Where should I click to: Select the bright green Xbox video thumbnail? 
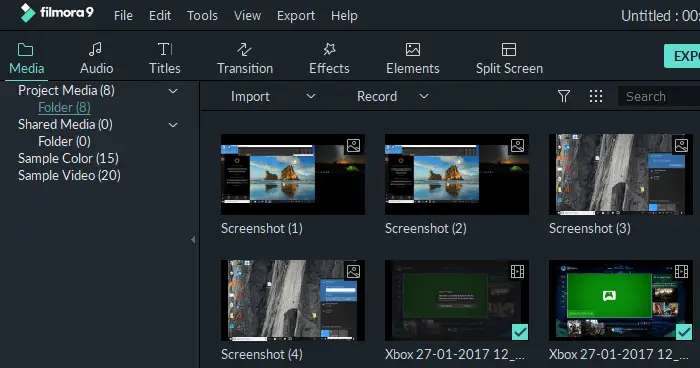tap(621, 300)
